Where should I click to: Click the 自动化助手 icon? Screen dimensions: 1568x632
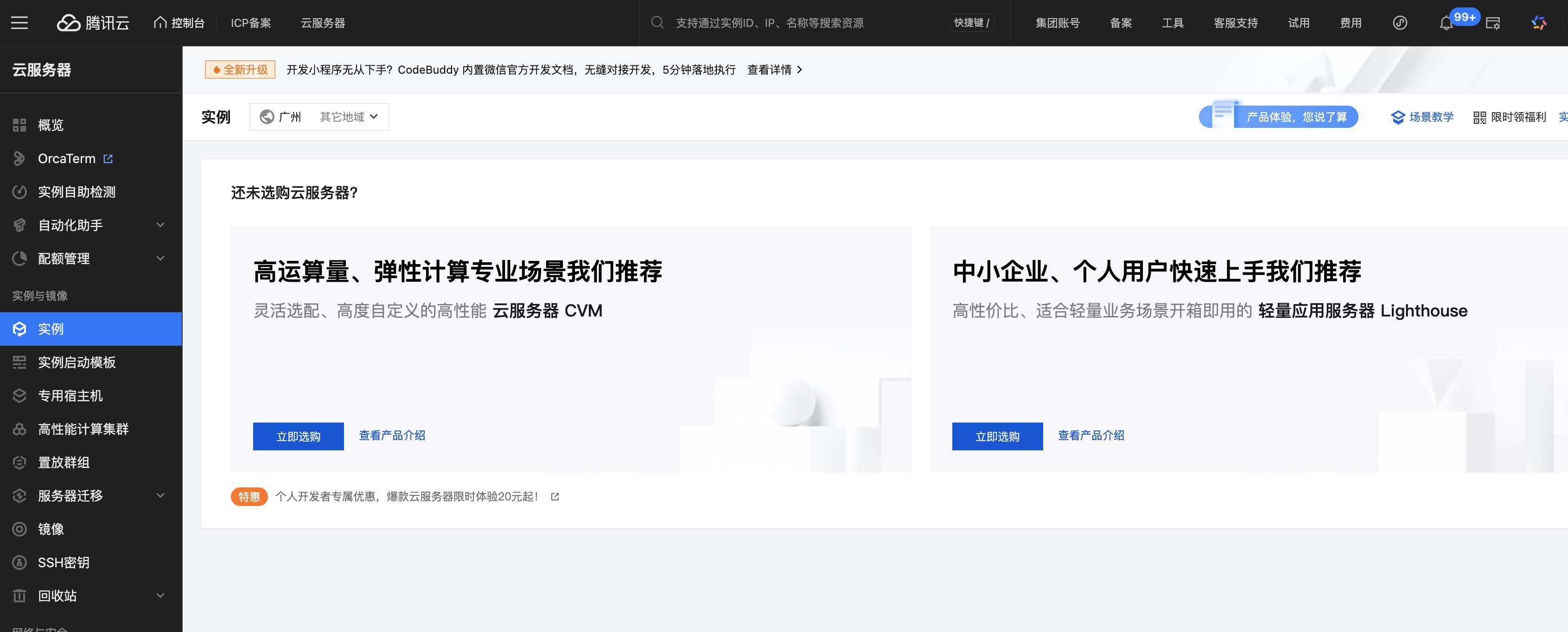(19, 226)
